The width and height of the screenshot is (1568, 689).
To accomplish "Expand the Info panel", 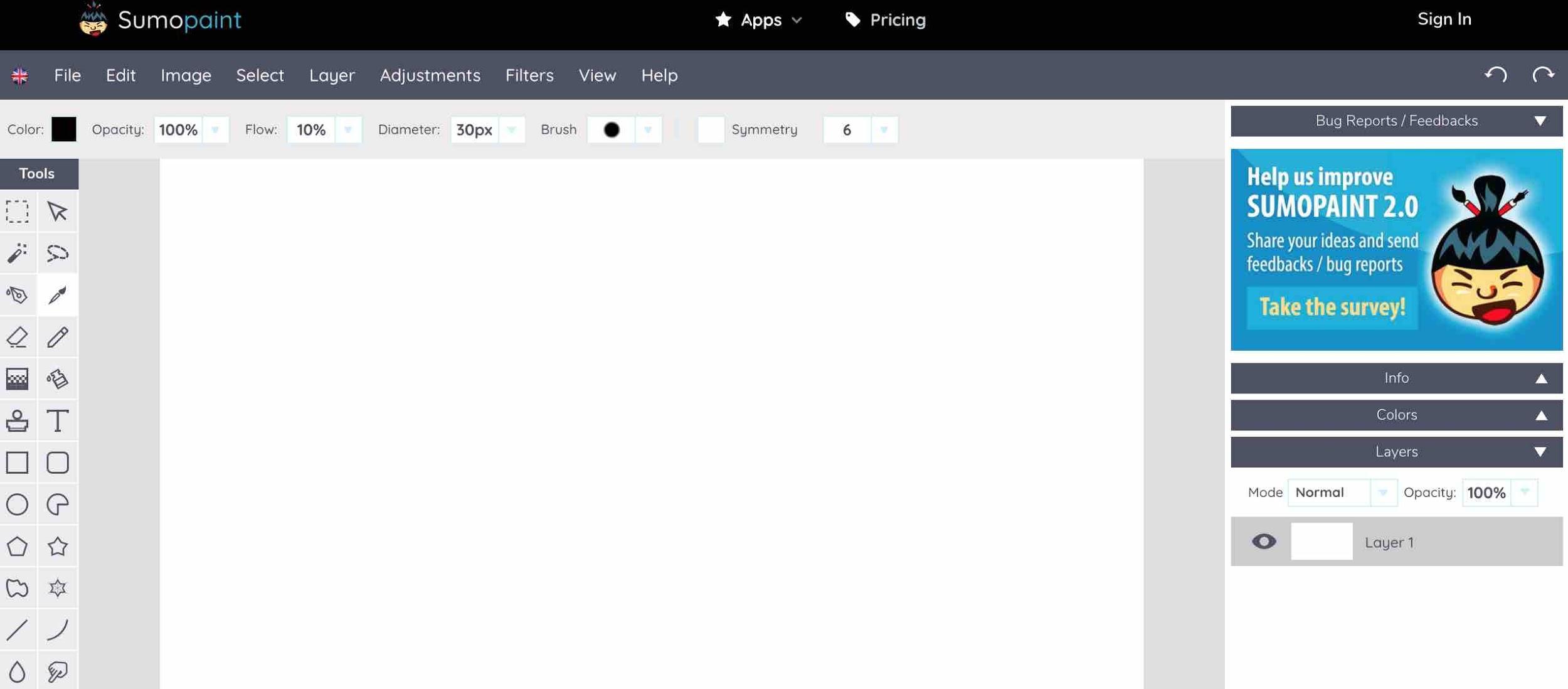I will point(1540,378).
